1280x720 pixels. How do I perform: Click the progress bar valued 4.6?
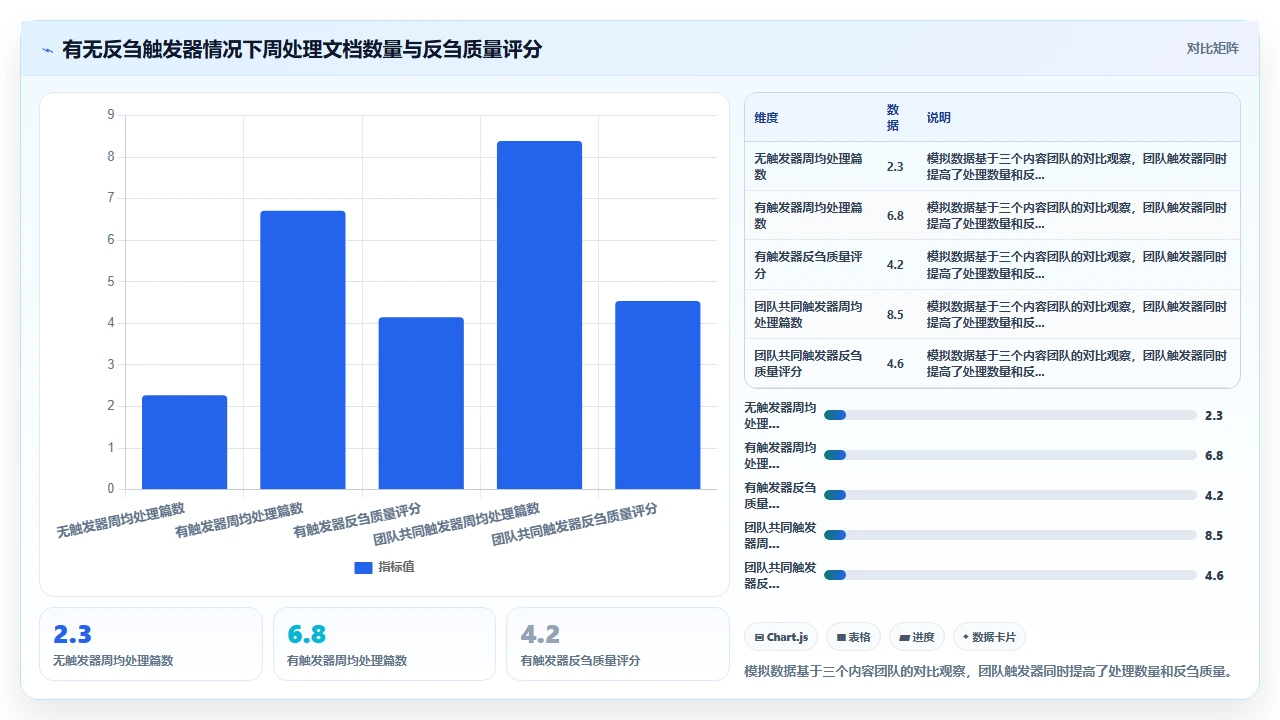pos(1010,575)
